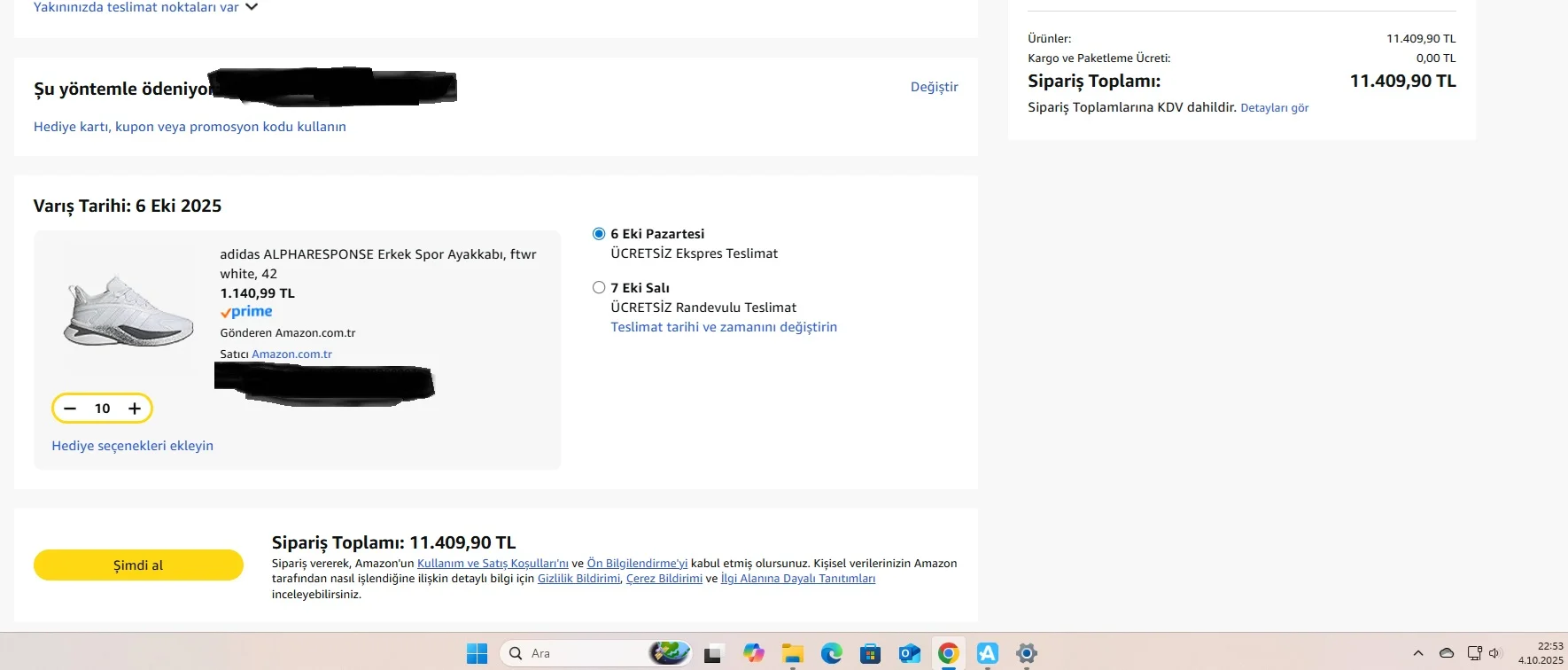The width and height of the screenshot is (1568, 670).
Task: Open the blue letter A app in taskbar
Action: point(987,654)
